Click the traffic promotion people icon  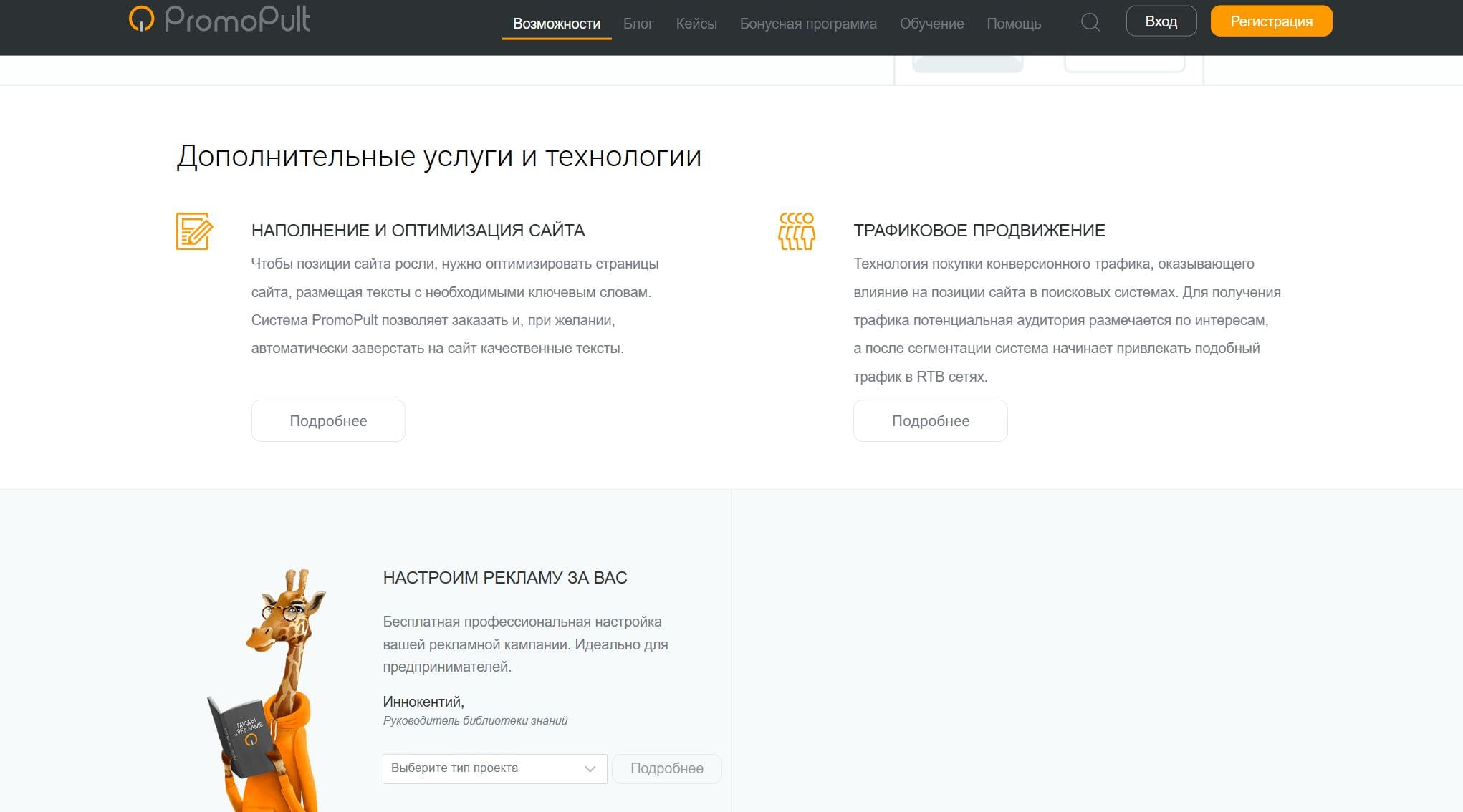point(796,231)
